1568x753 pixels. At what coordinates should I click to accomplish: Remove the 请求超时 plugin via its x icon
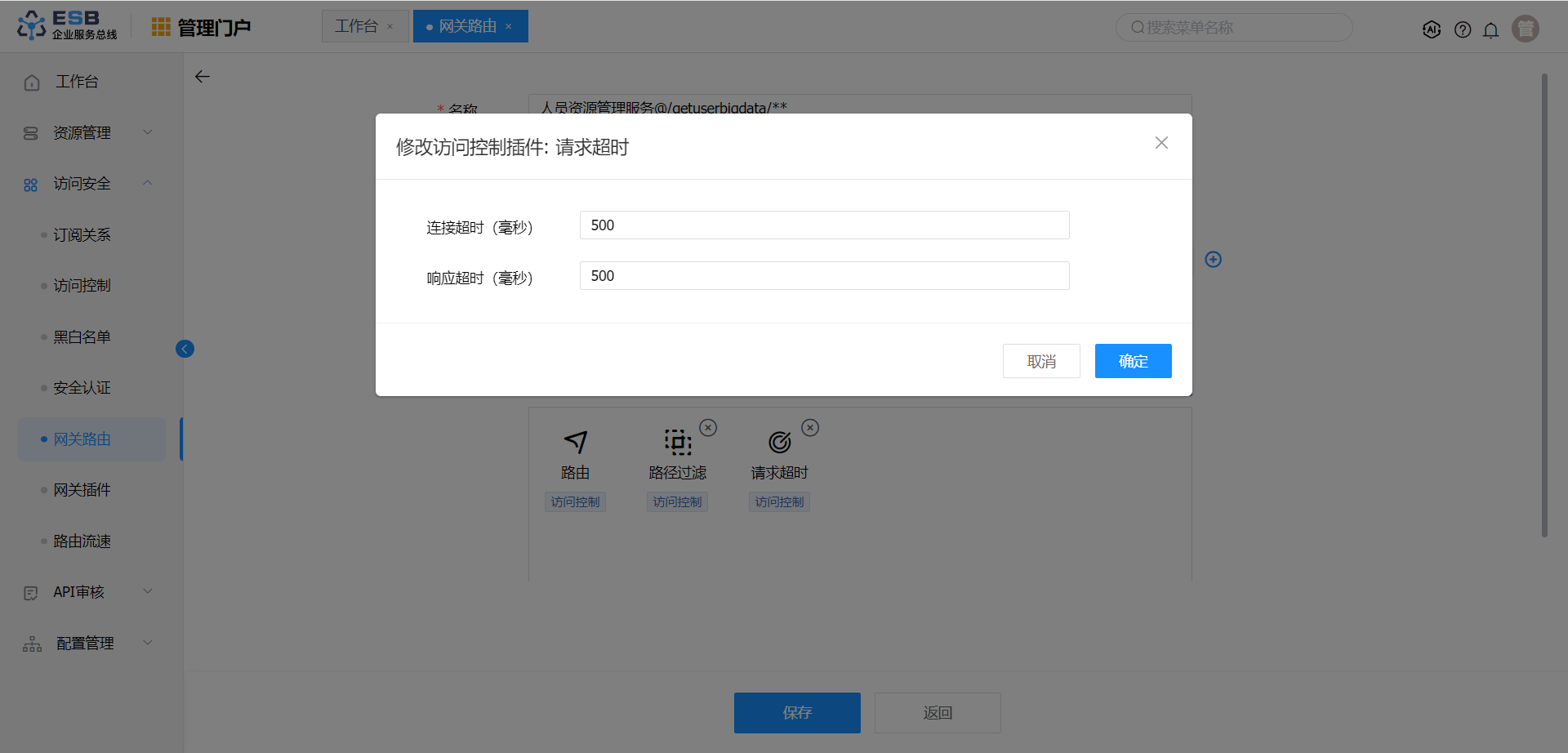coord(810,428)
